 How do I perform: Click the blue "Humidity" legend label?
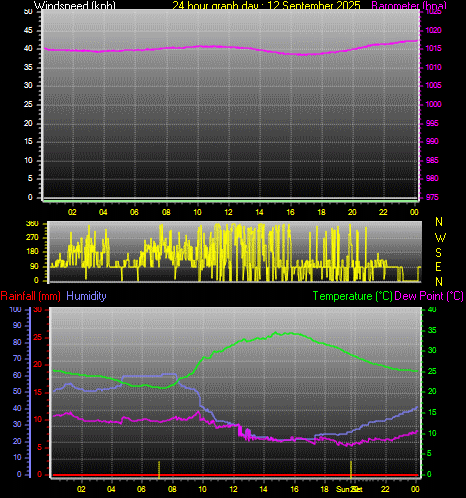pyautogui.click(x=86, y=296)
